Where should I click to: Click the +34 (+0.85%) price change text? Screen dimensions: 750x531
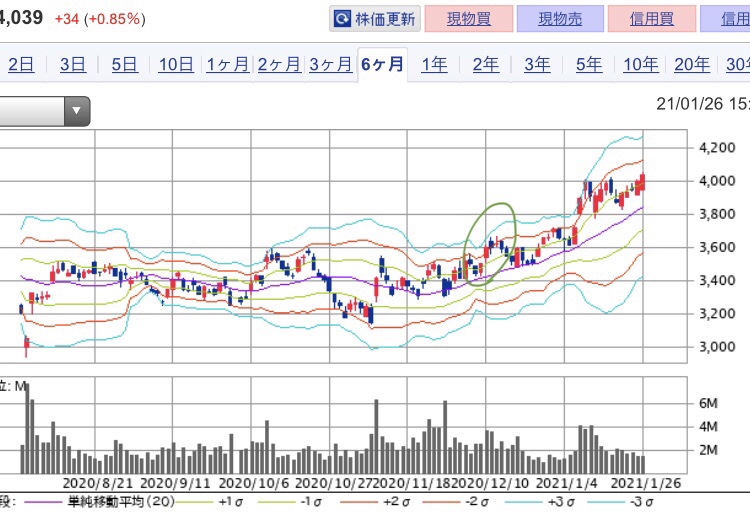(100, 19)
